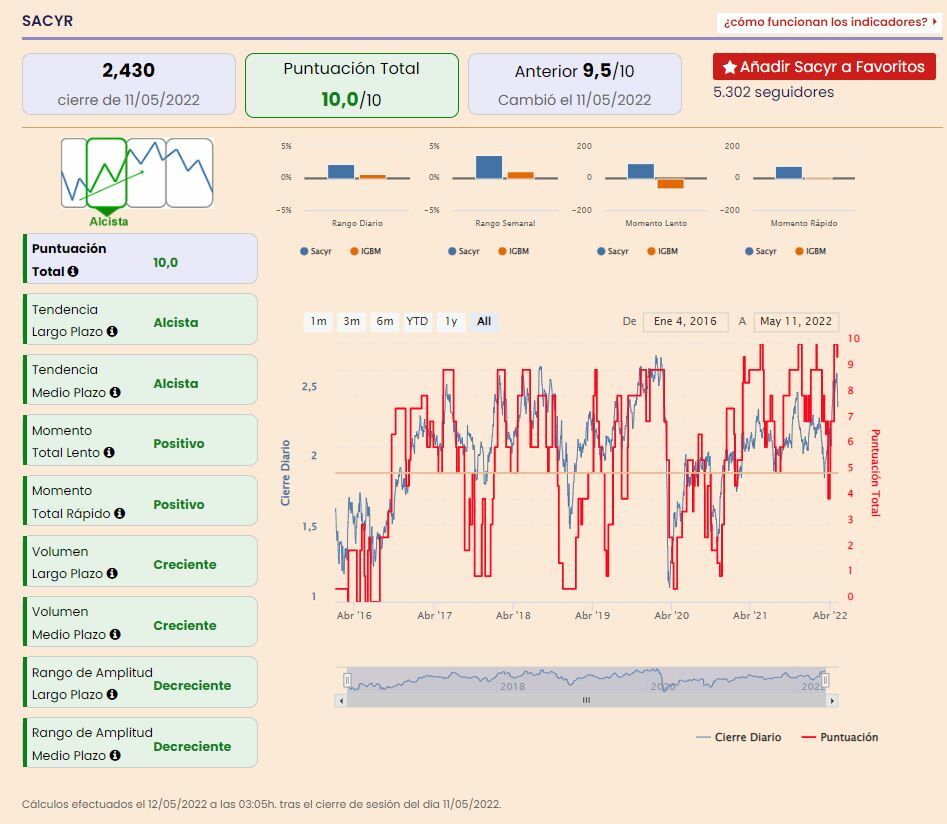Viewport: 947px width, 824px height.
Task: Click info icon for Momento Total Lento
Action: (x=109, y=452)
